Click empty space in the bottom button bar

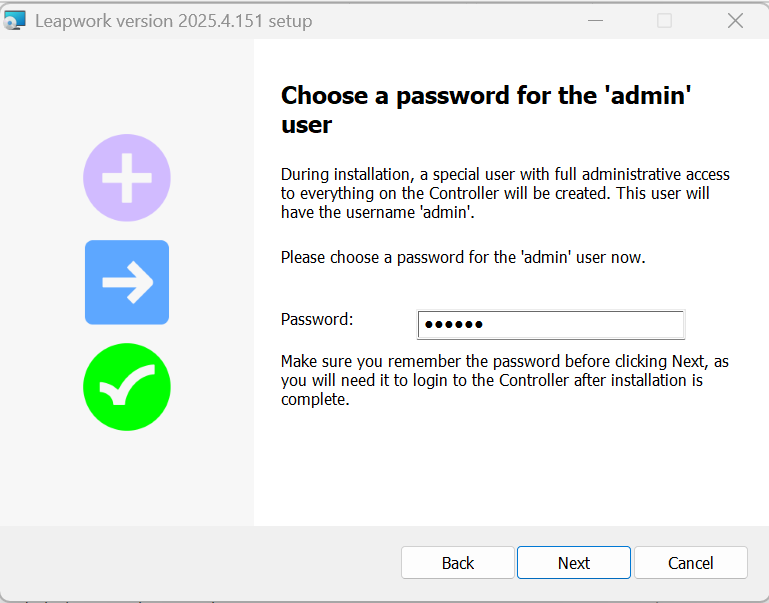(x=200, y=563)
